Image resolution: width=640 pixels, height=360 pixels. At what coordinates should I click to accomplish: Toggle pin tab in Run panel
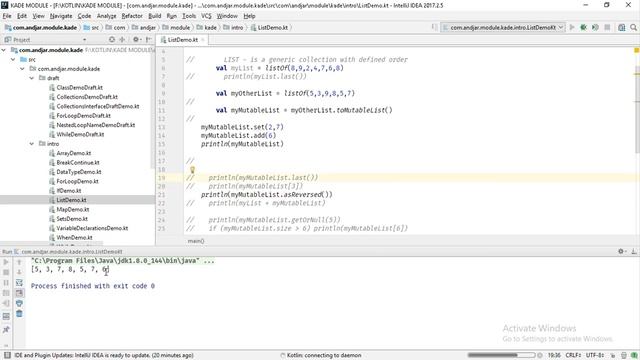coord(6,330)
